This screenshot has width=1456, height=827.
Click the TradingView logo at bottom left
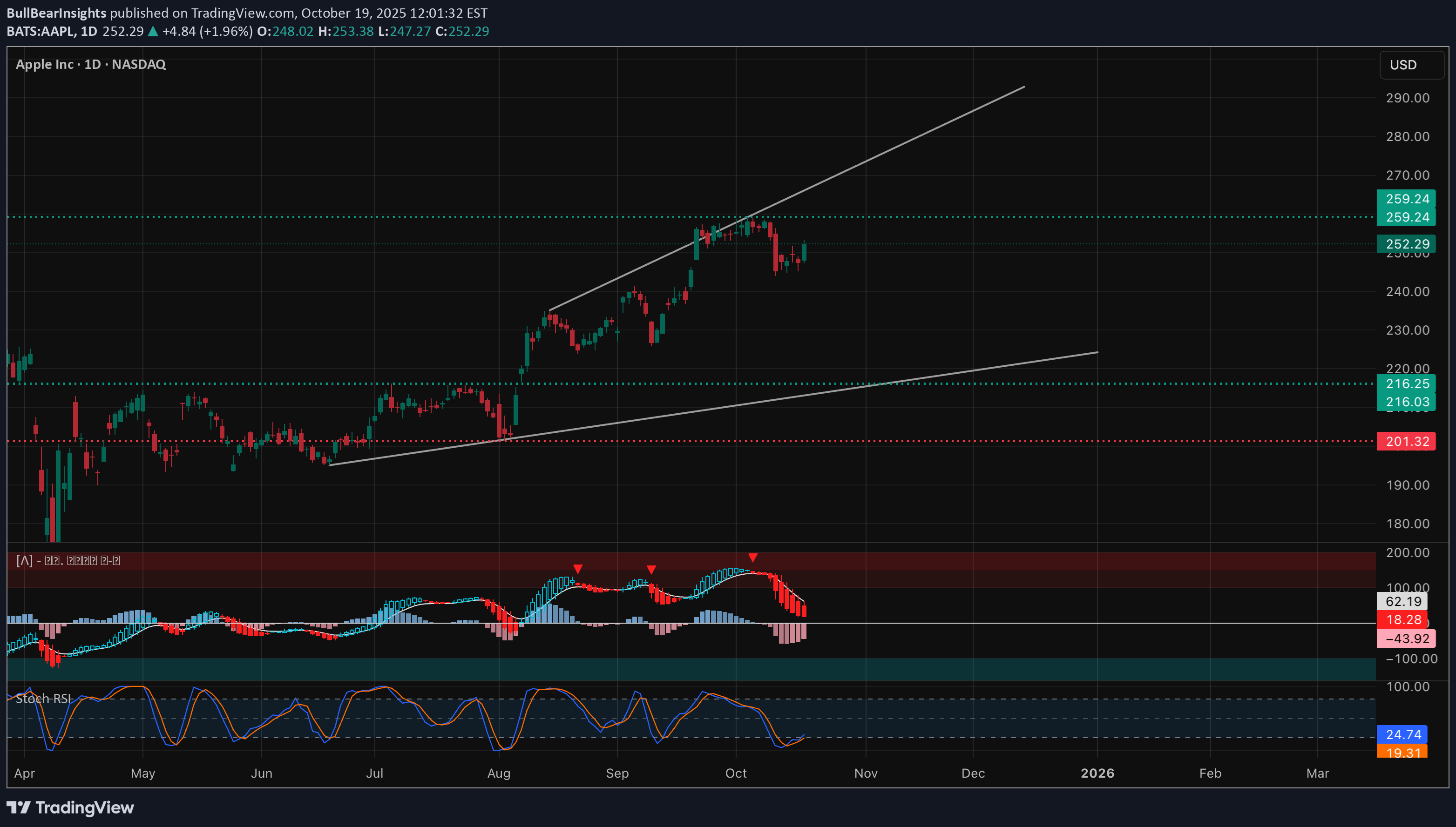[x=70, y=807]
